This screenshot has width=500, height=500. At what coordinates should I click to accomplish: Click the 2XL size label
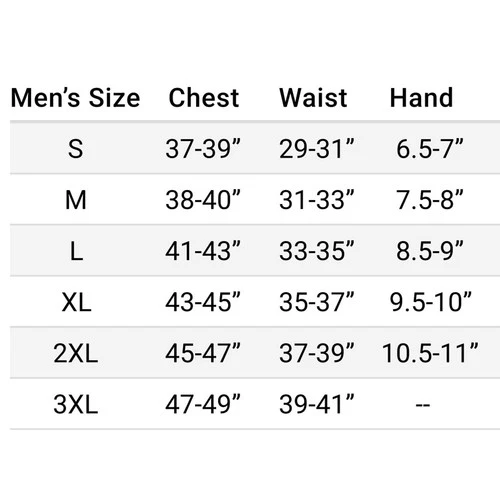click(76, 353)
